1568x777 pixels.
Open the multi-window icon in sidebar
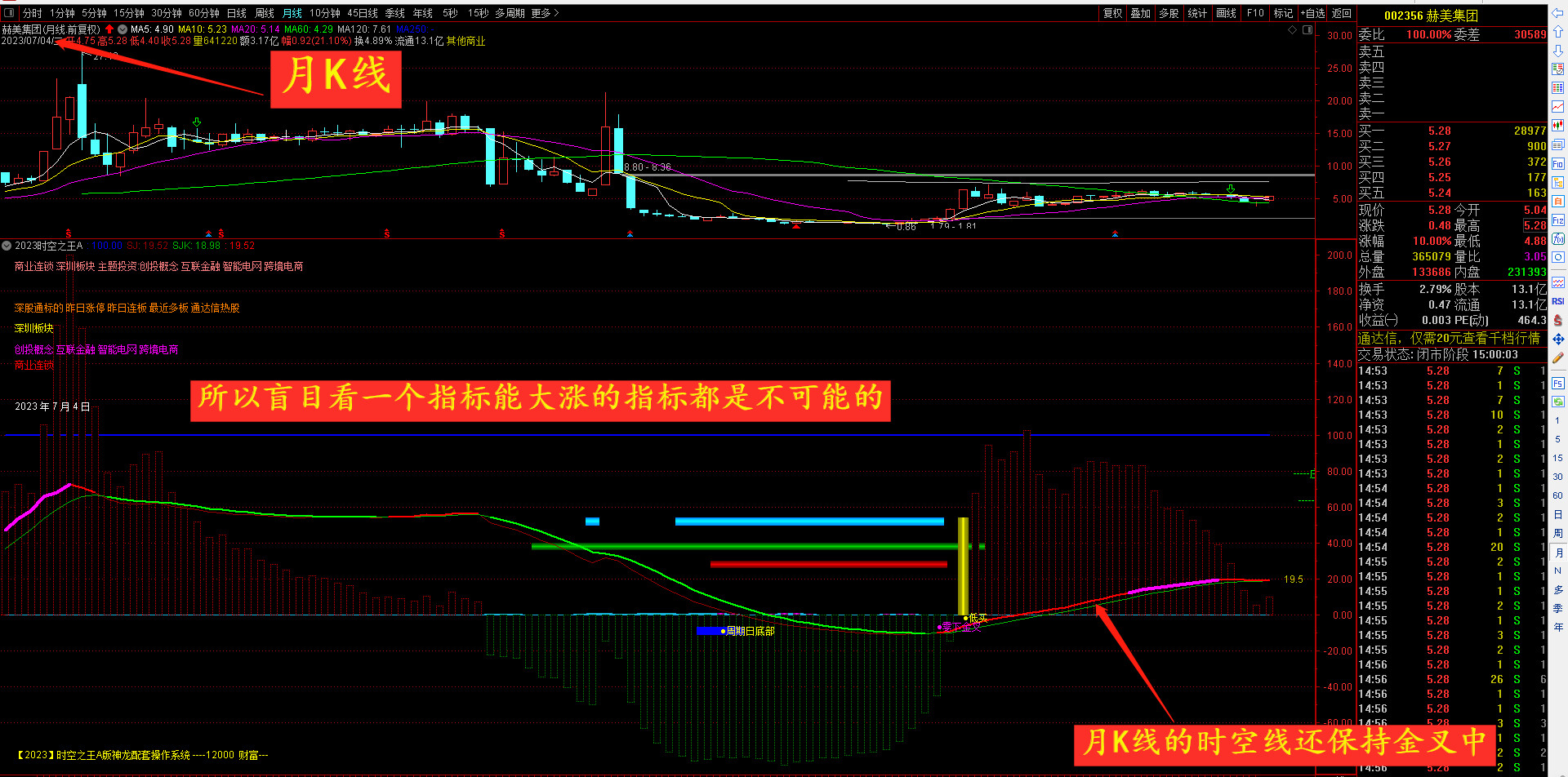click(1558, 144)
